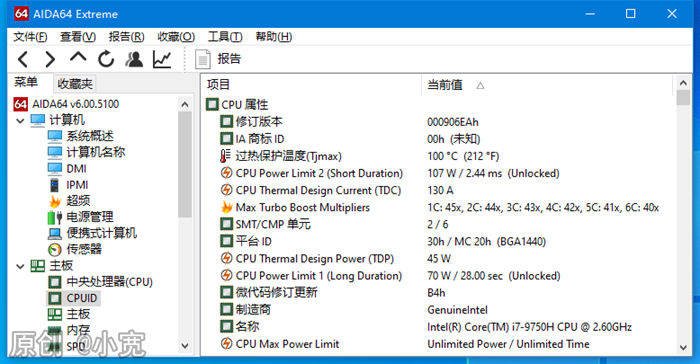Image resolution: width=700 pixels, height=364 pixels.
Task: Open the 帮助(H) menu
Action: click(x=274, y=37)
